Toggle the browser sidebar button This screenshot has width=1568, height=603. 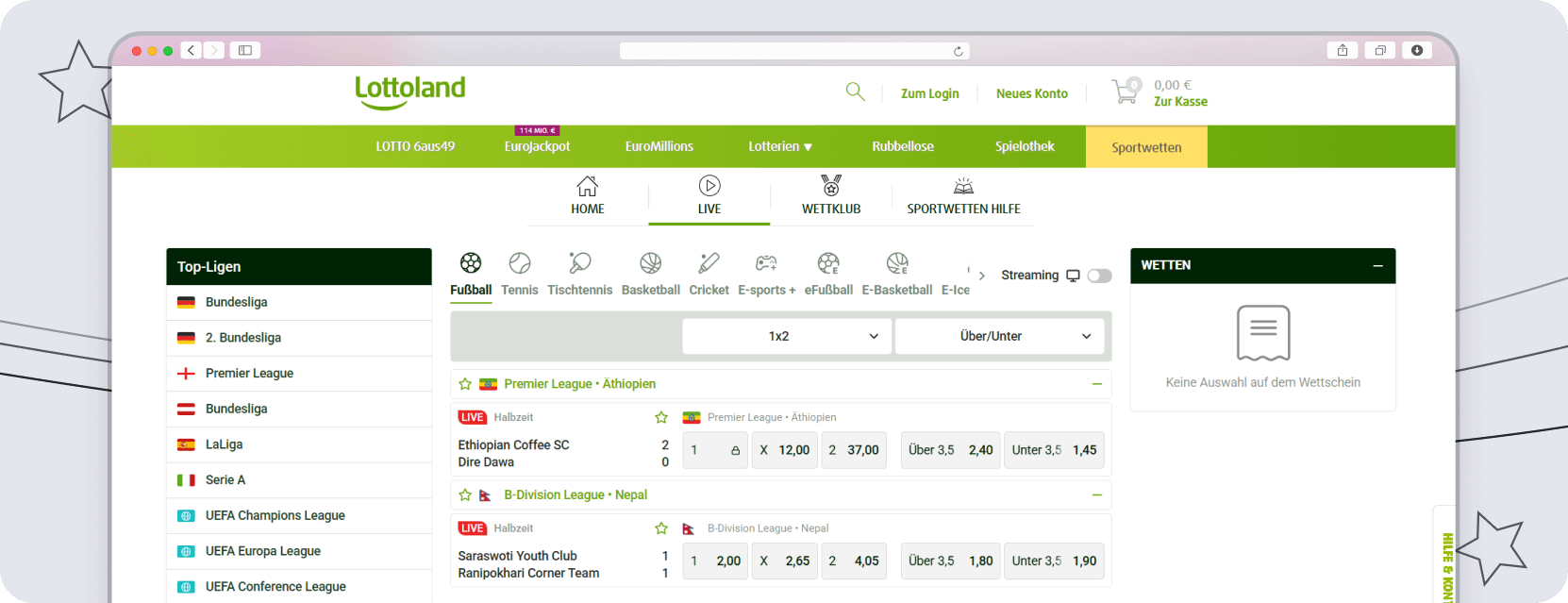pos(245,50)
